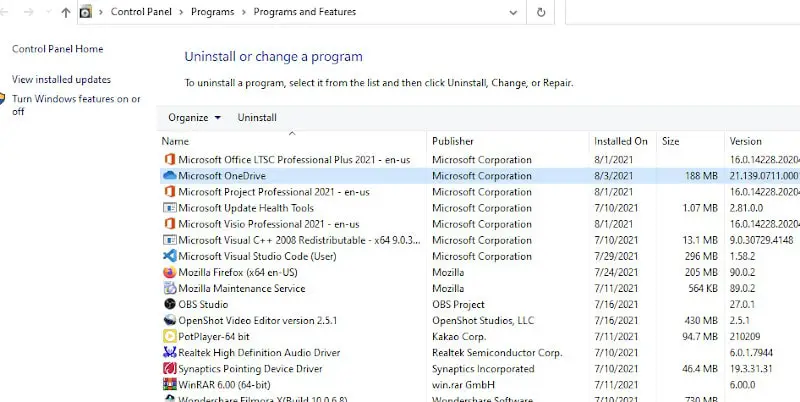Click the Control Panel icon in address bar

point(86,12)
